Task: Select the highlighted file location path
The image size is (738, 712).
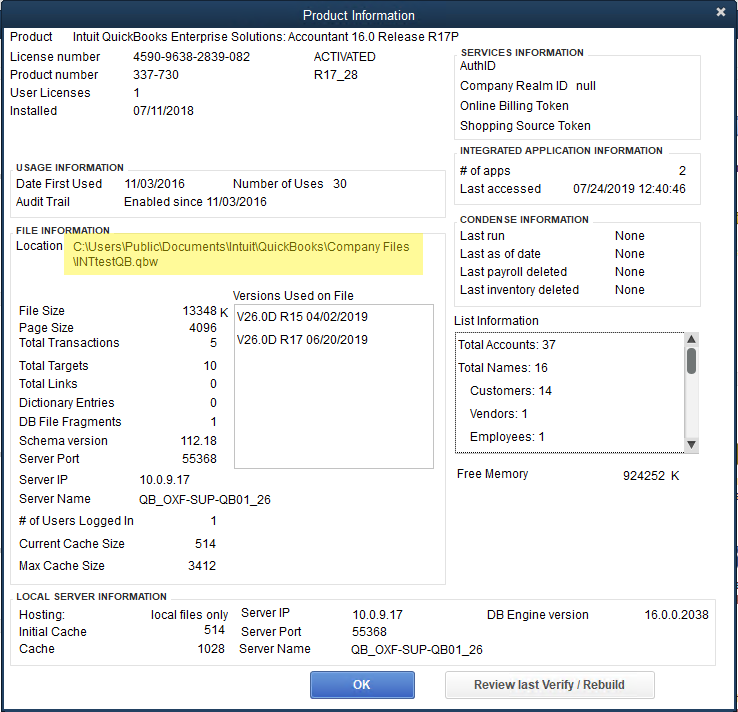Action: click(x=243, y=254)
